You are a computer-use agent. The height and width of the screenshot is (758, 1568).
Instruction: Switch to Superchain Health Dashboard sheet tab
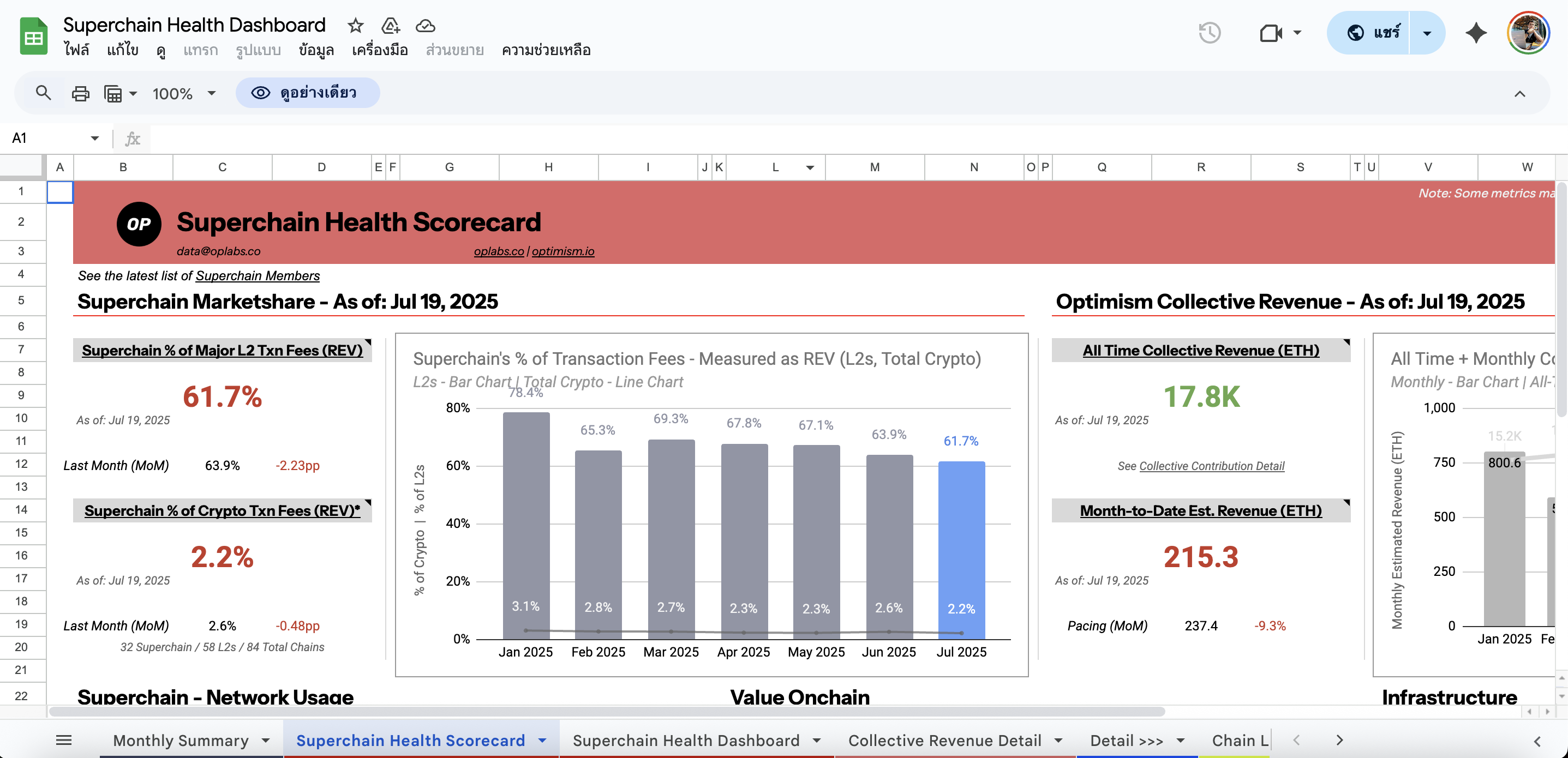point(686,741)
